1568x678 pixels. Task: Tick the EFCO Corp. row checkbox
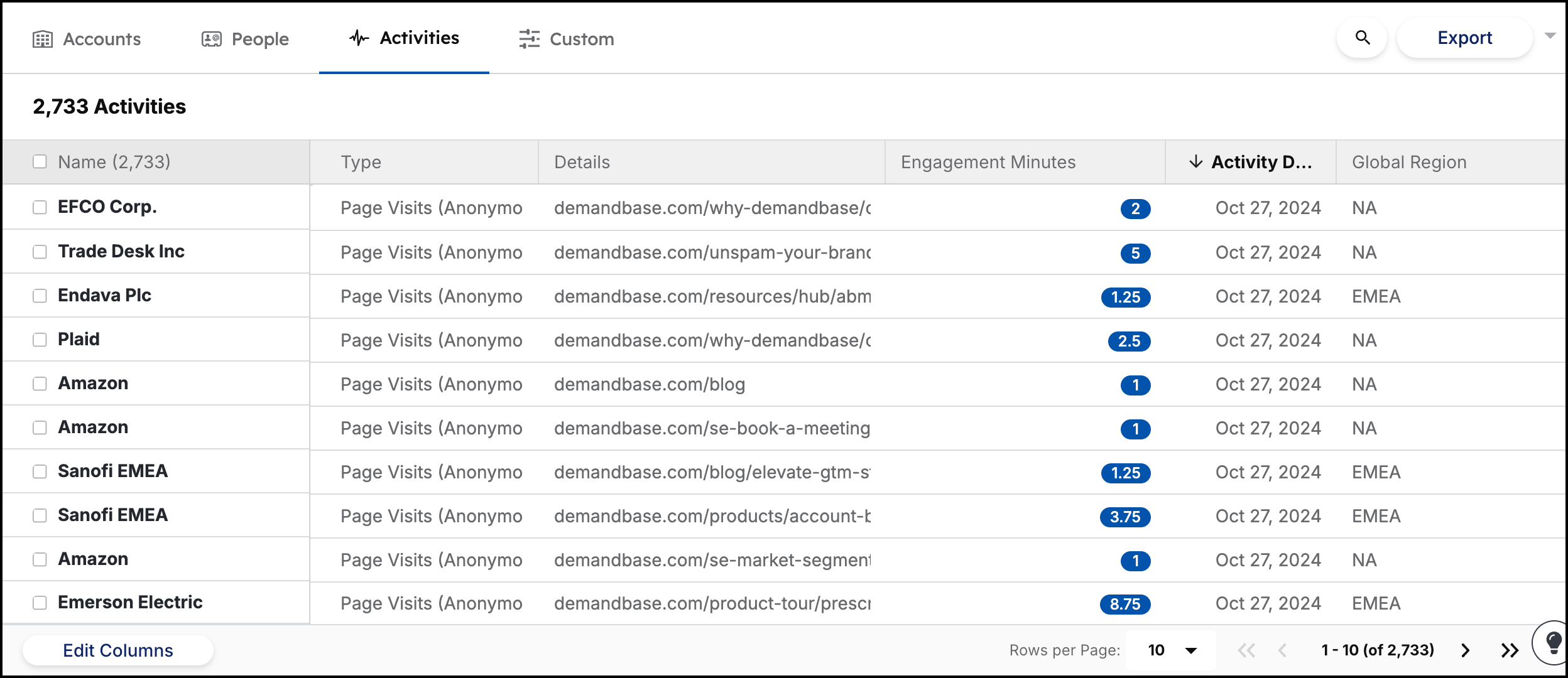[40, 207]
